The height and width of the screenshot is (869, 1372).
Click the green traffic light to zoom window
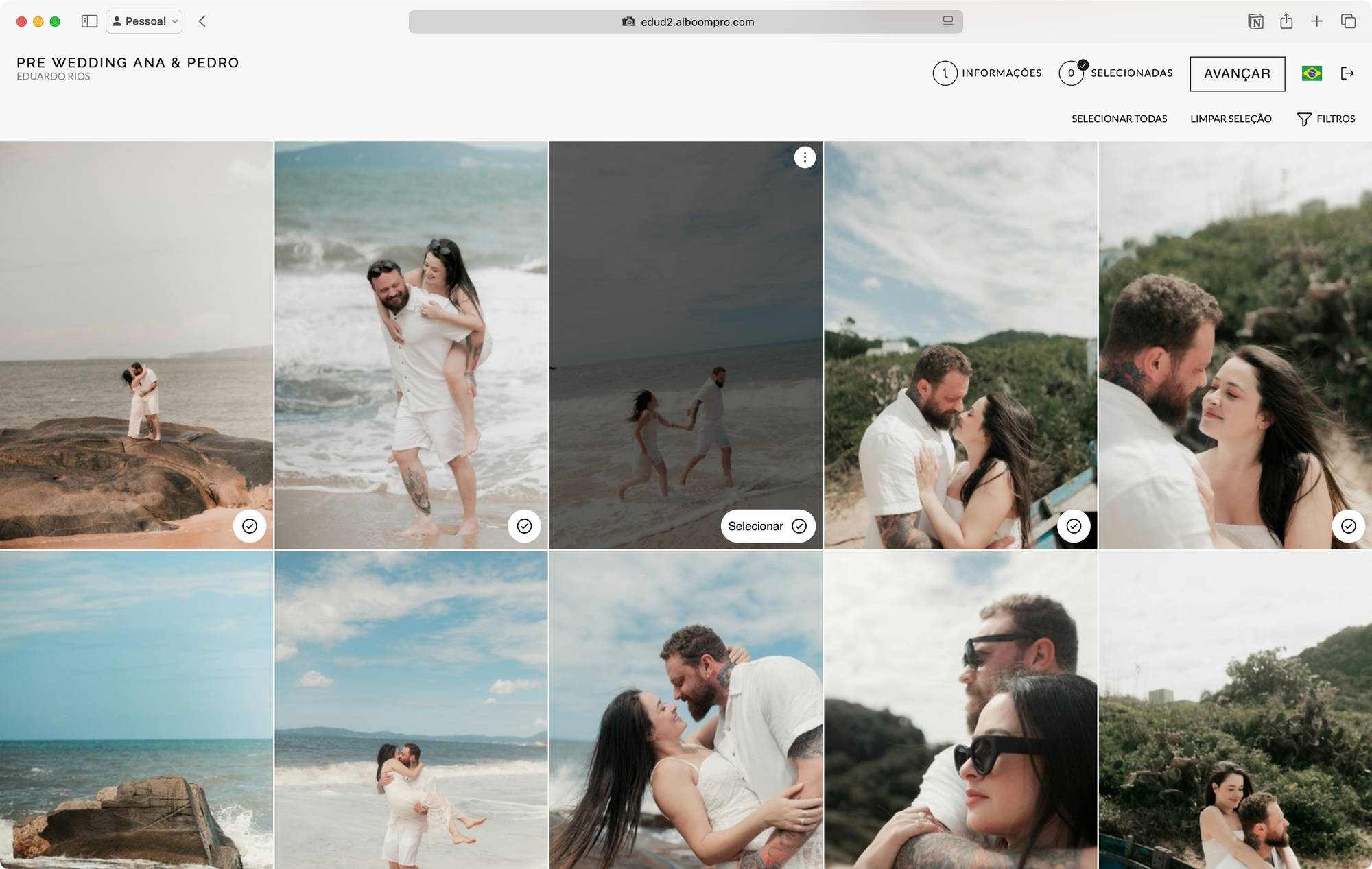[54, 21]
